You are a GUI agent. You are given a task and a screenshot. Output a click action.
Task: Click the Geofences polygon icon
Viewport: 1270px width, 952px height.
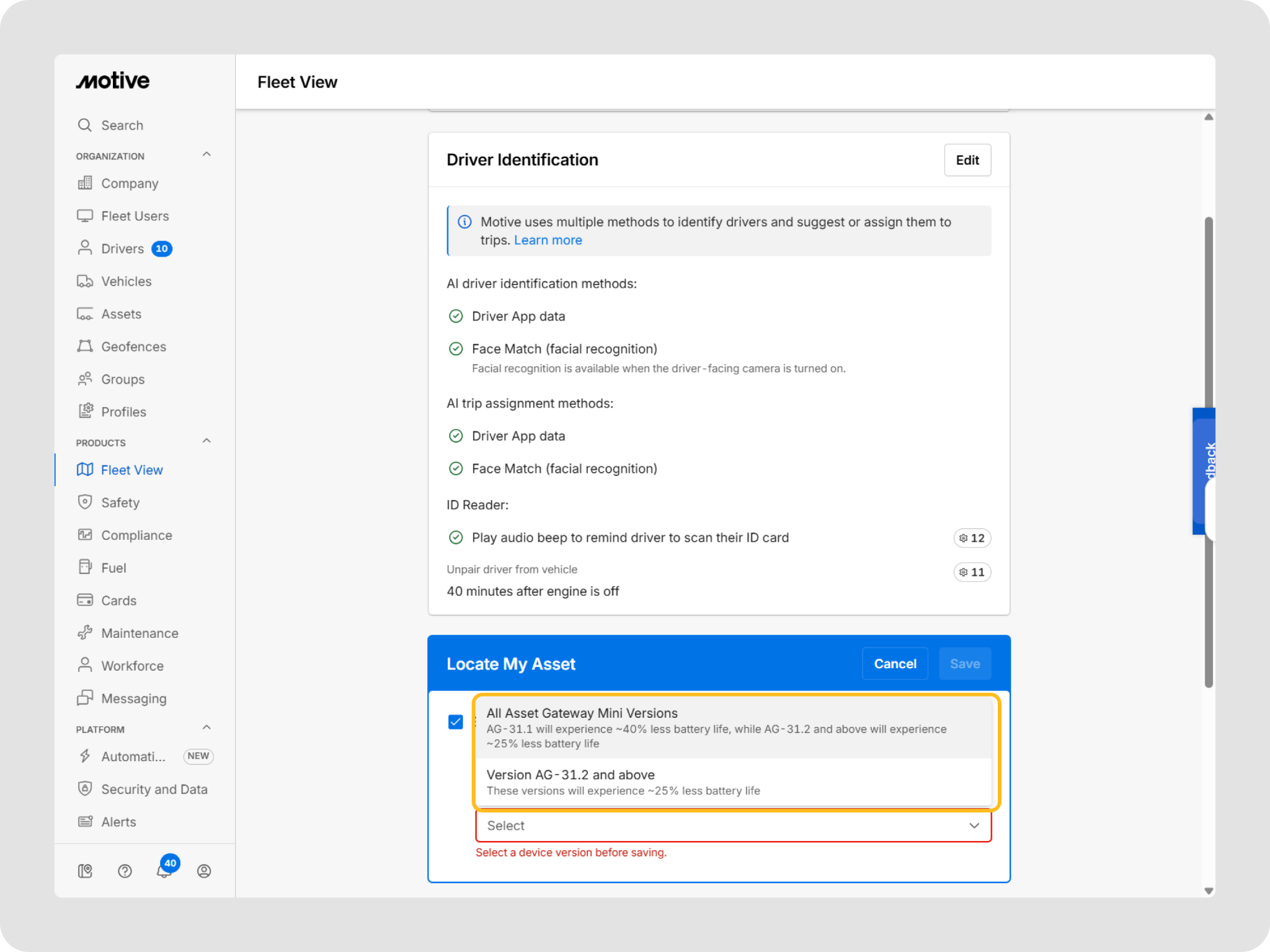85,346
